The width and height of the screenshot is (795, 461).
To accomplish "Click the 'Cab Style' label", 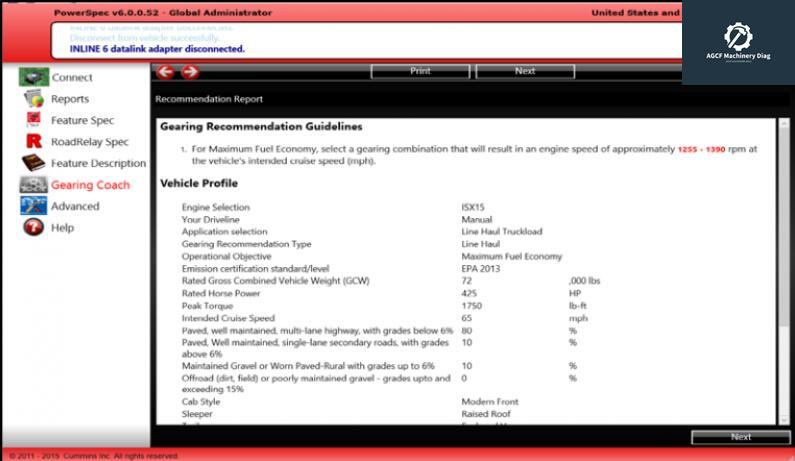I will click(x=201, y=402).
